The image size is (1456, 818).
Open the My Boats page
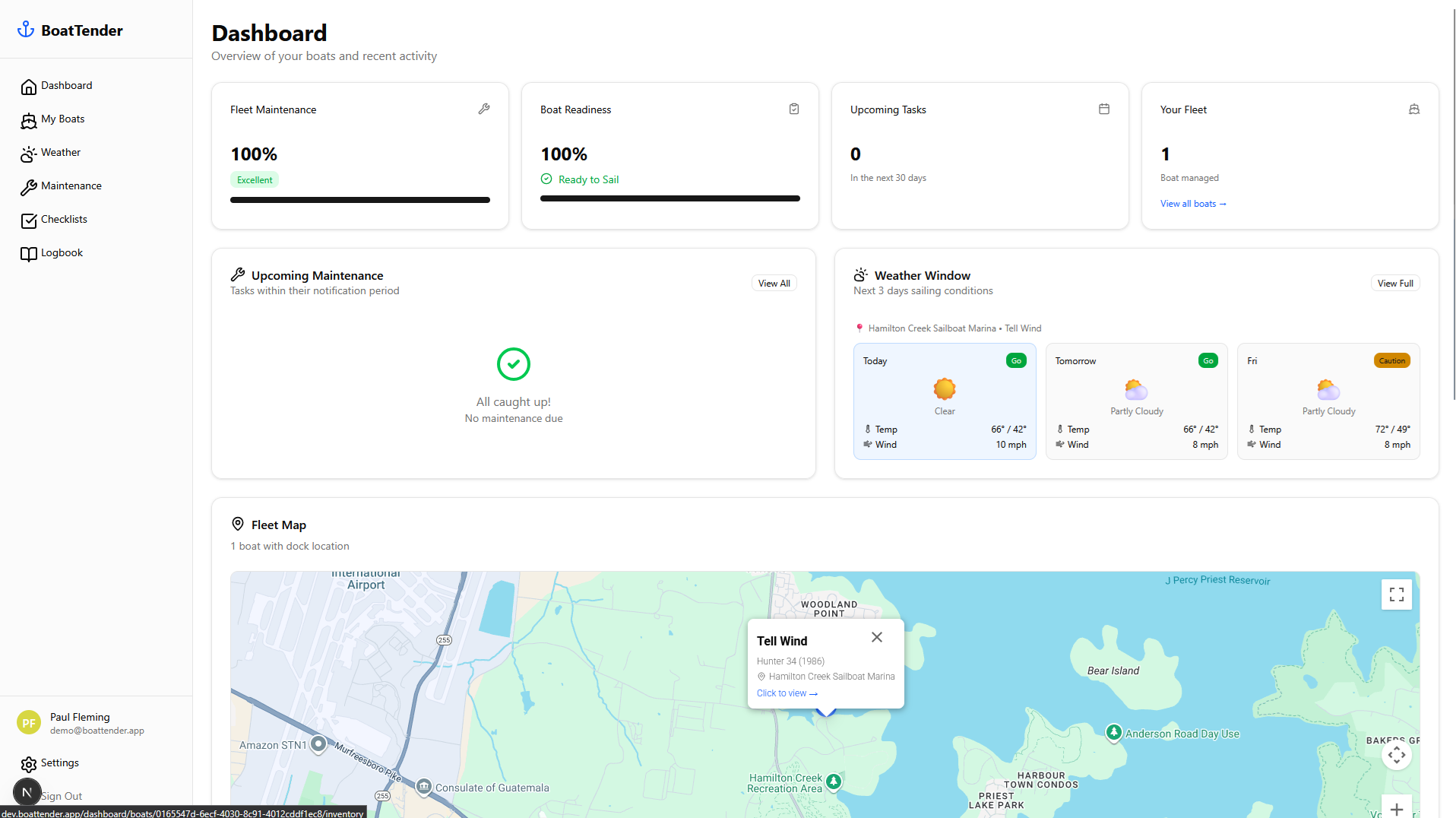[x=62, y=119]
